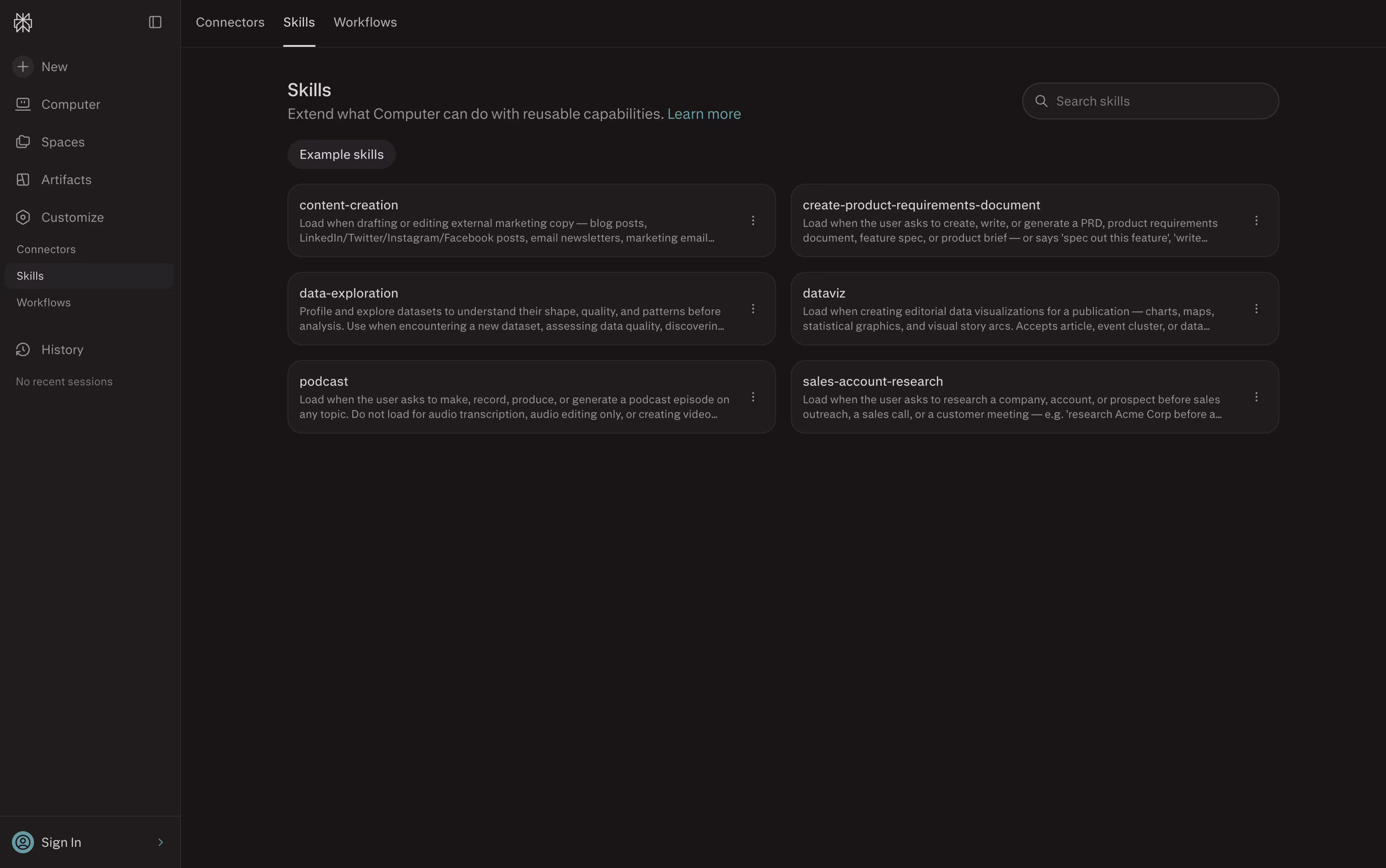The width and height of the screenshot is (1386, 868).
Task: Click the Artifacts icon in sidebar
Action: point(23,180)
